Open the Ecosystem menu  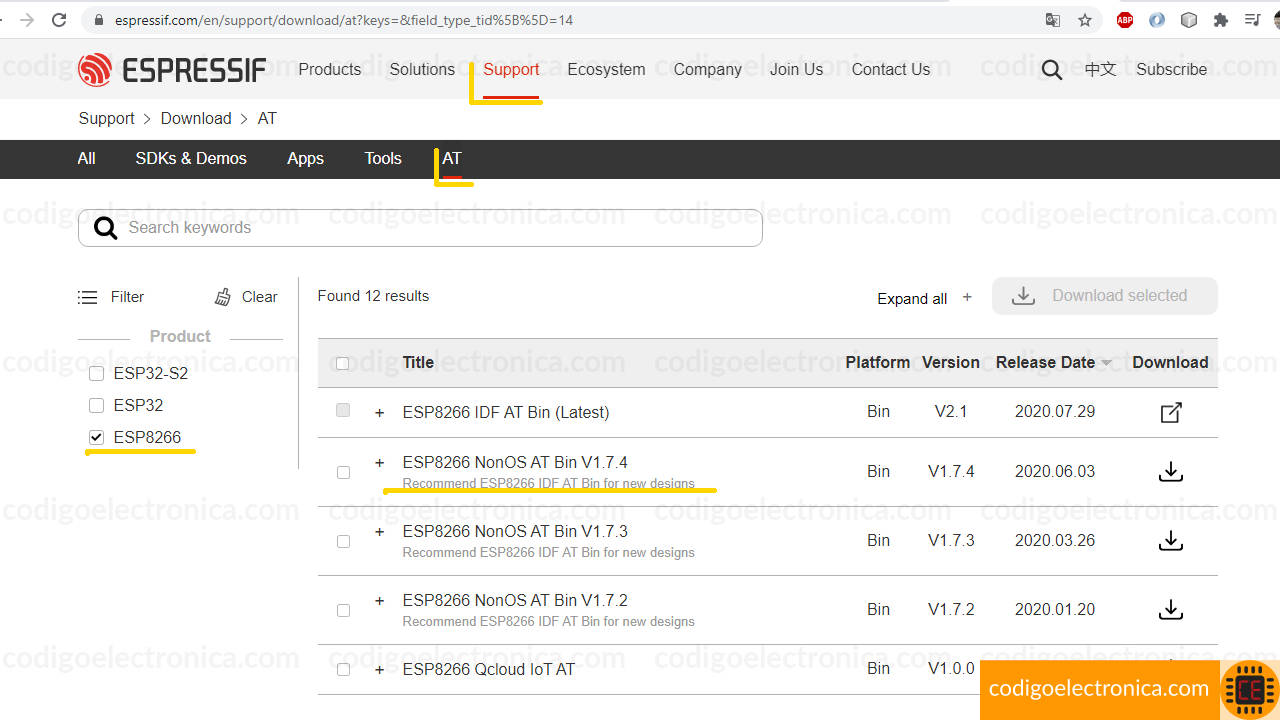click(x=606, y=69)
